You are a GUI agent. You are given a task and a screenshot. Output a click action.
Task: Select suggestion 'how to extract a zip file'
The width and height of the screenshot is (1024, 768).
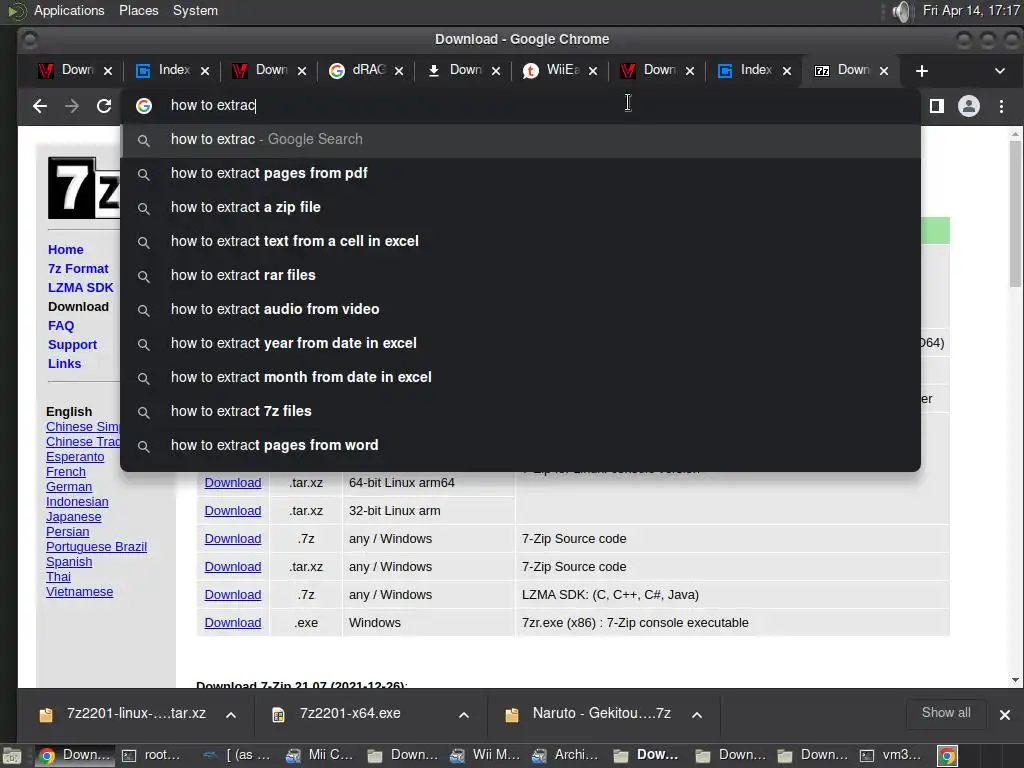[x=520, y=207]
